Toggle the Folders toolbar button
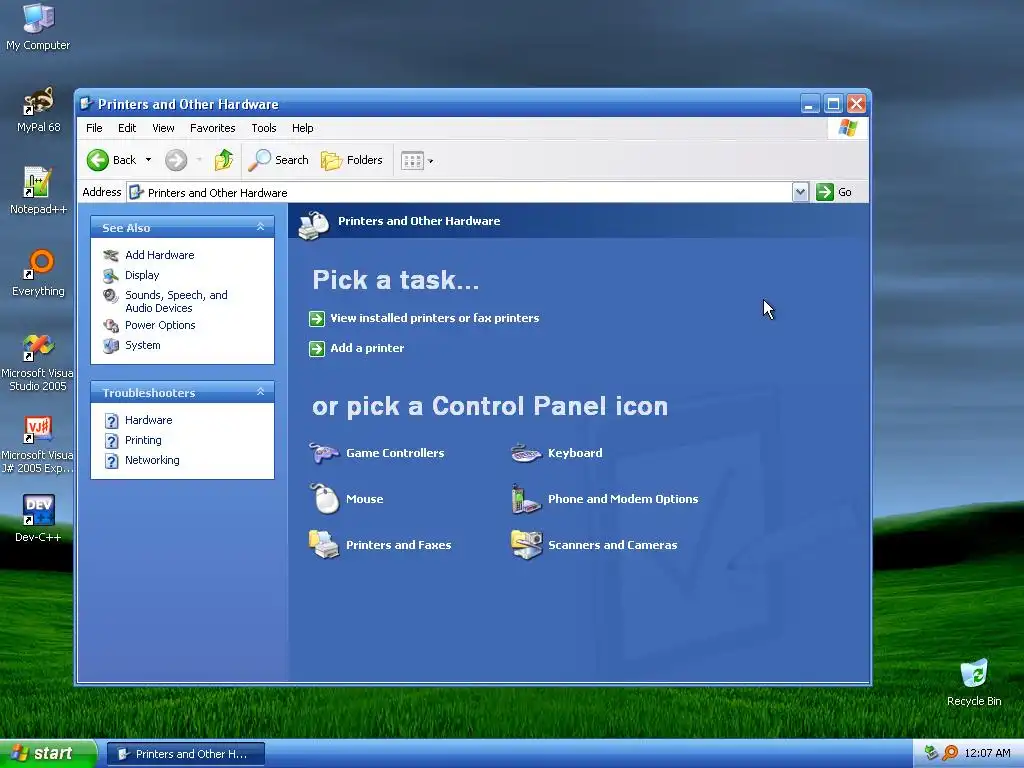 pos(351,160)
